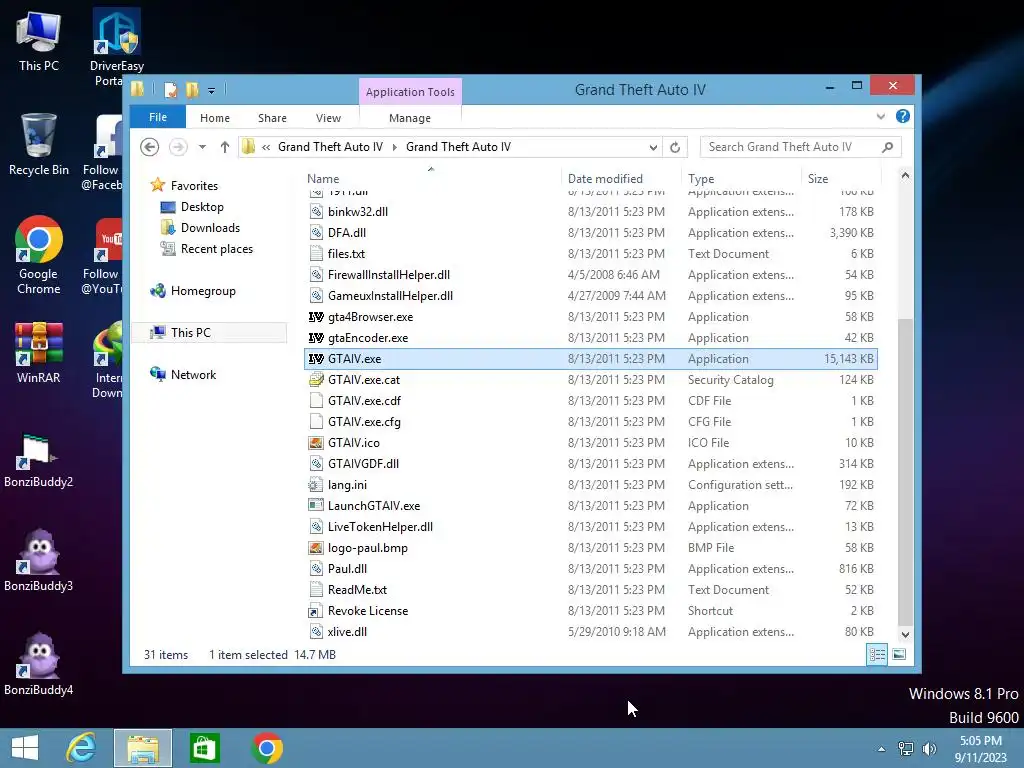Switch to the Details view icon
Screen dimensions: 1024x768
[x=877, y=654]
